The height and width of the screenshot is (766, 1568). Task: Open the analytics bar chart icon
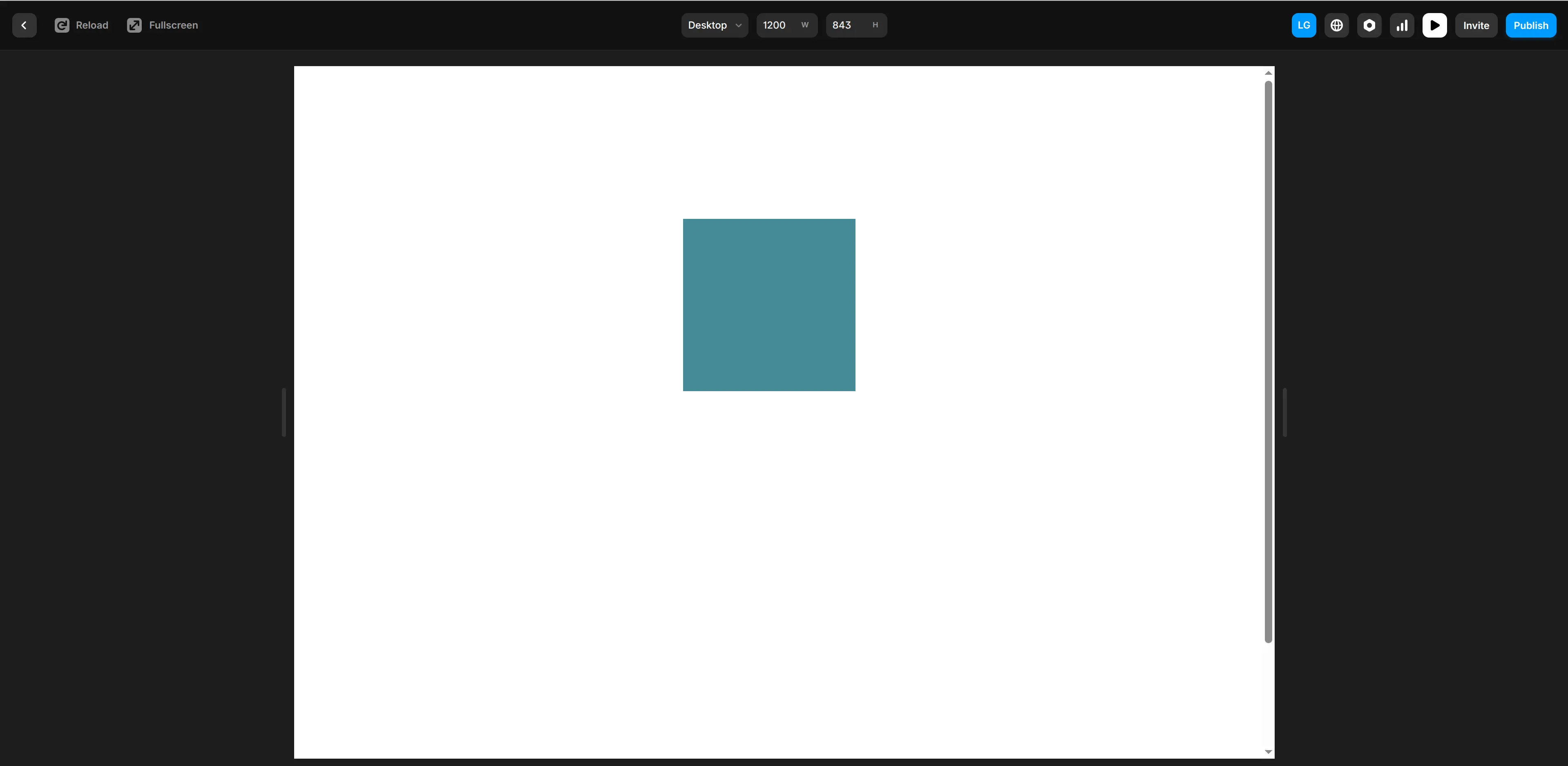pyautogui.click(x=1402, y=25)
